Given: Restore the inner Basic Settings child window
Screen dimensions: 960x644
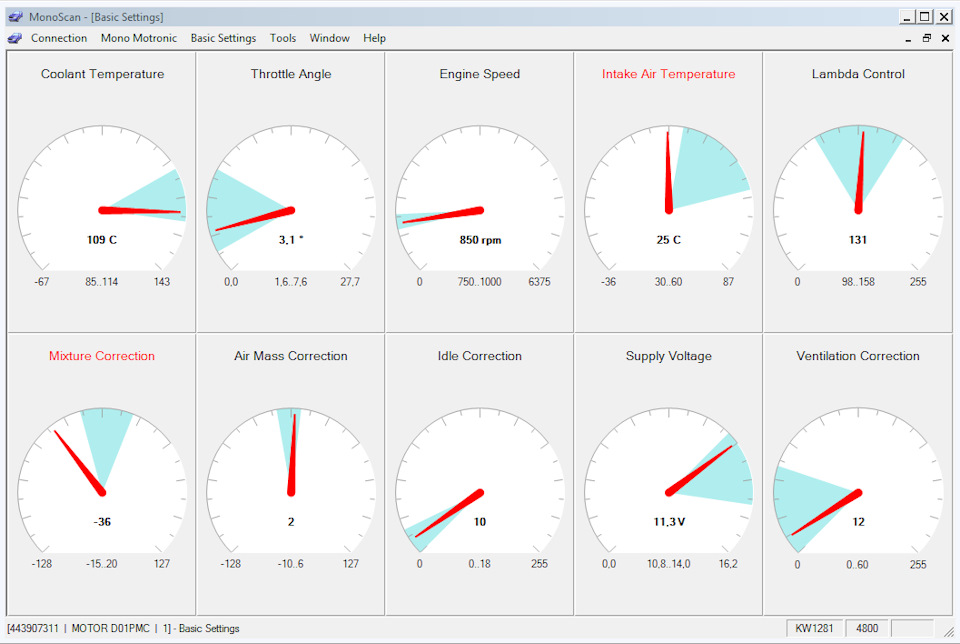Looking at the screenshot, I should pos(926,38).
